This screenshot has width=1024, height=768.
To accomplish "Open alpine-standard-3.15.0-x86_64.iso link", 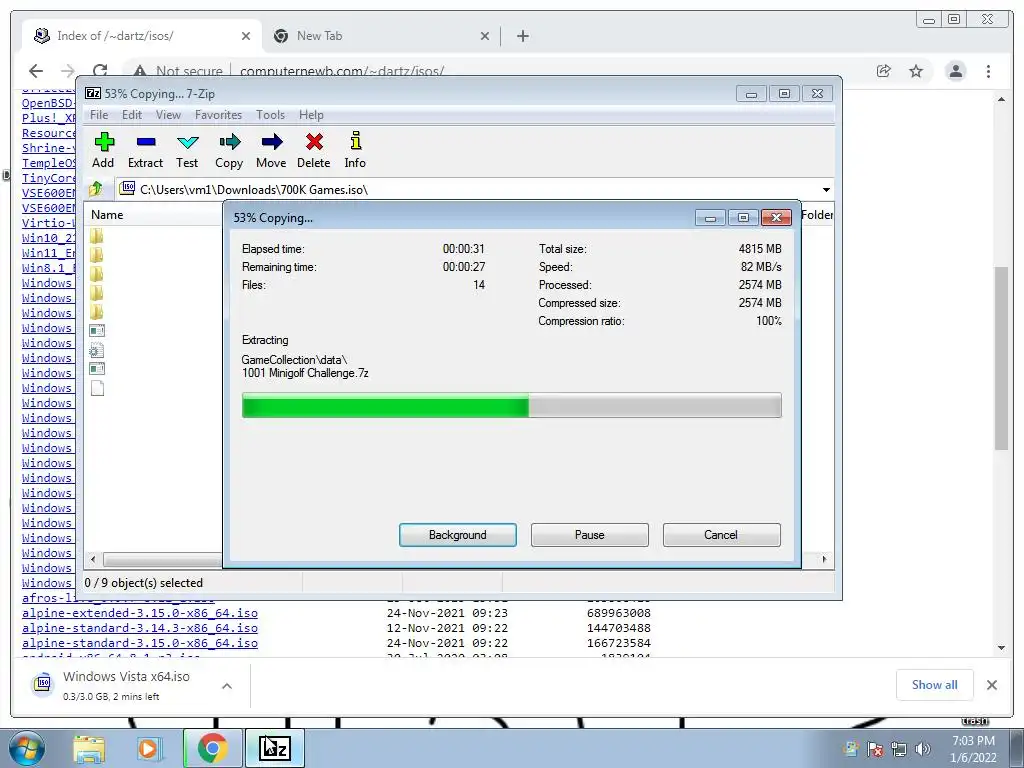I will 140,643.
